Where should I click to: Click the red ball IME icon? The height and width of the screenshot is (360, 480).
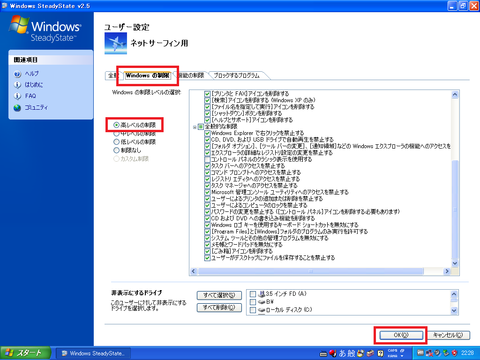click(x=333, y=353)
